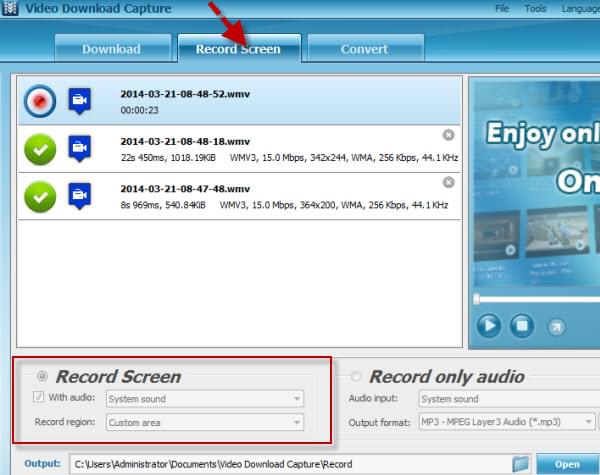Screen dimensions: 600x475
Task: Switch to the Convert tab
Action: pyautogui.click(x=365, y=48)
